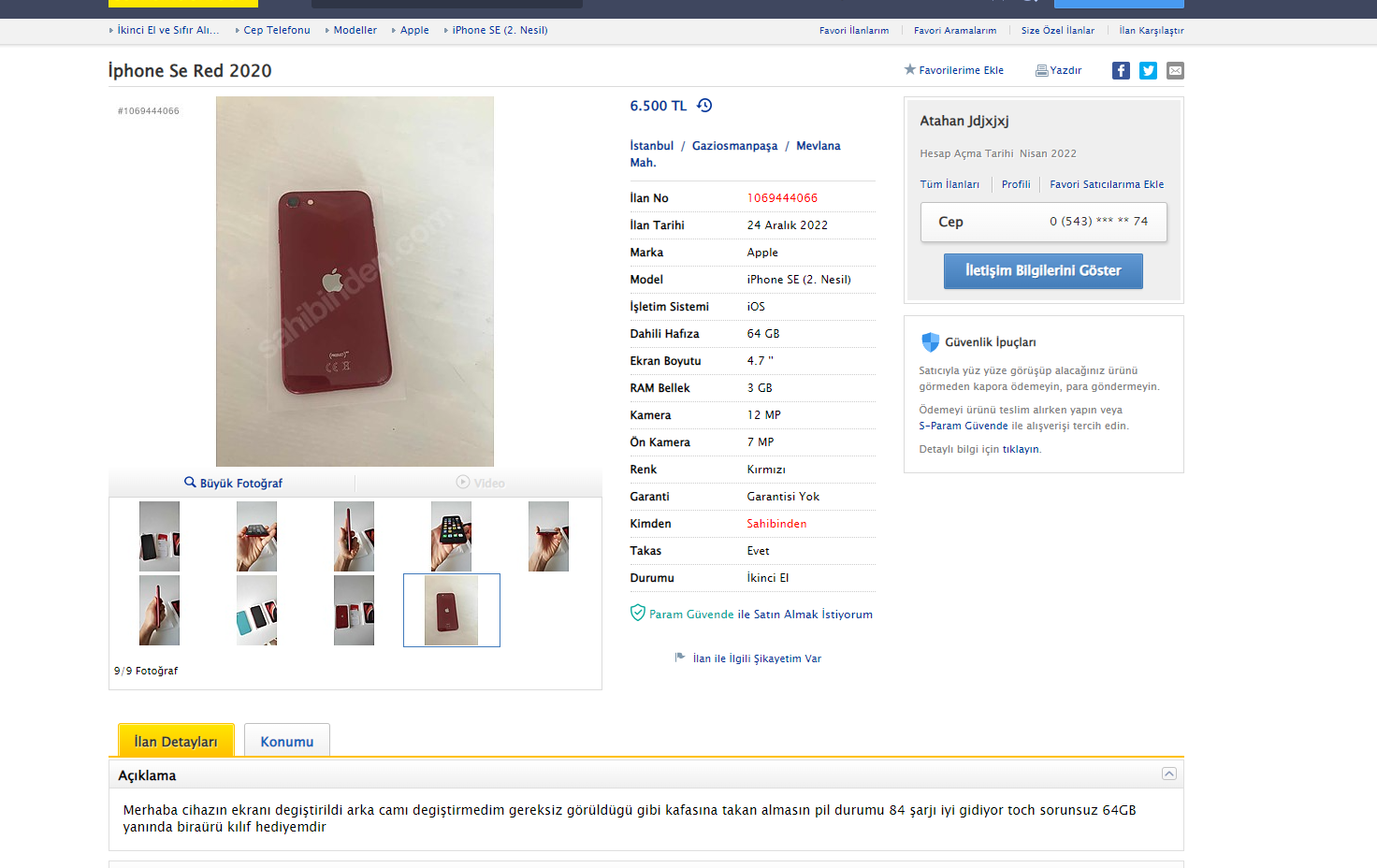Select first thumbnail with phone box
The width and height of the screenshot is (1377, 868).
coord(159,536)
